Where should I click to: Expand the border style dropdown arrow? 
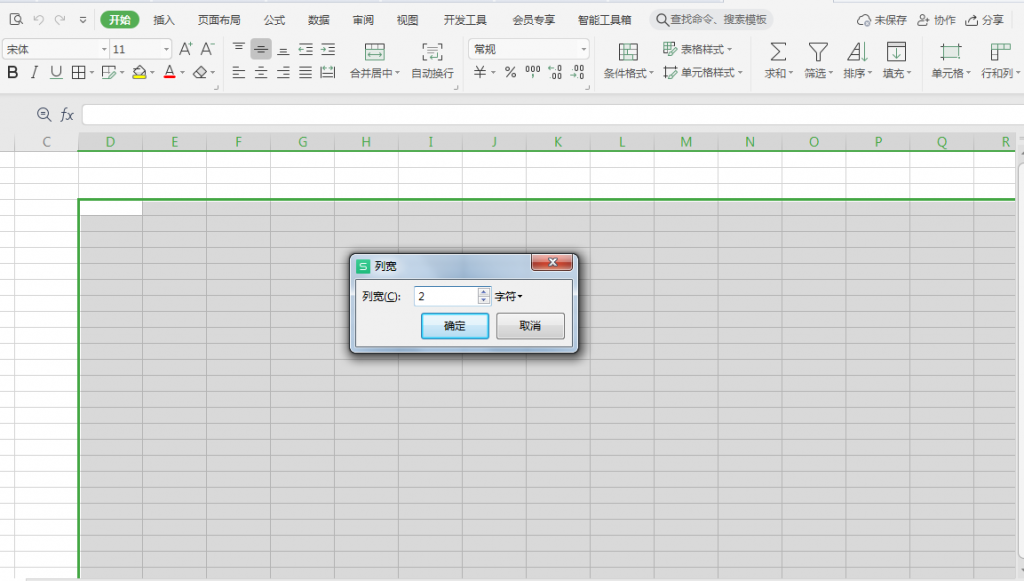(x=91, y=72)
